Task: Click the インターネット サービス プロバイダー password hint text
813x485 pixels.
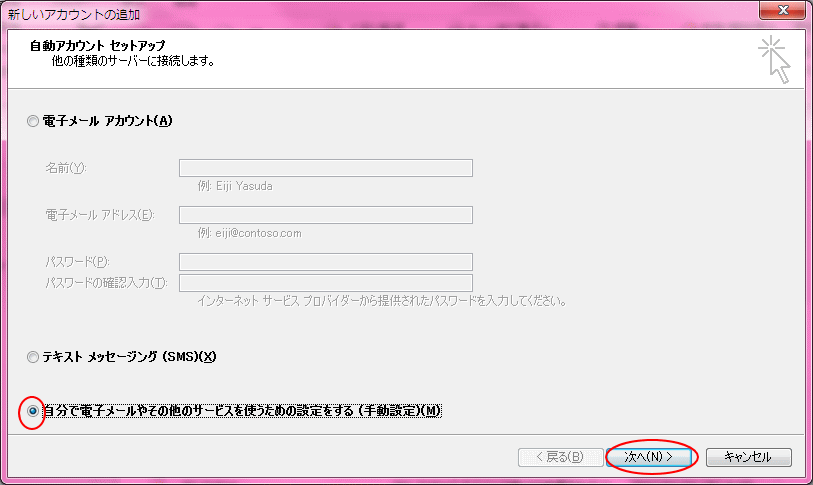Action: pyautogui.click(x=382, y=301)
